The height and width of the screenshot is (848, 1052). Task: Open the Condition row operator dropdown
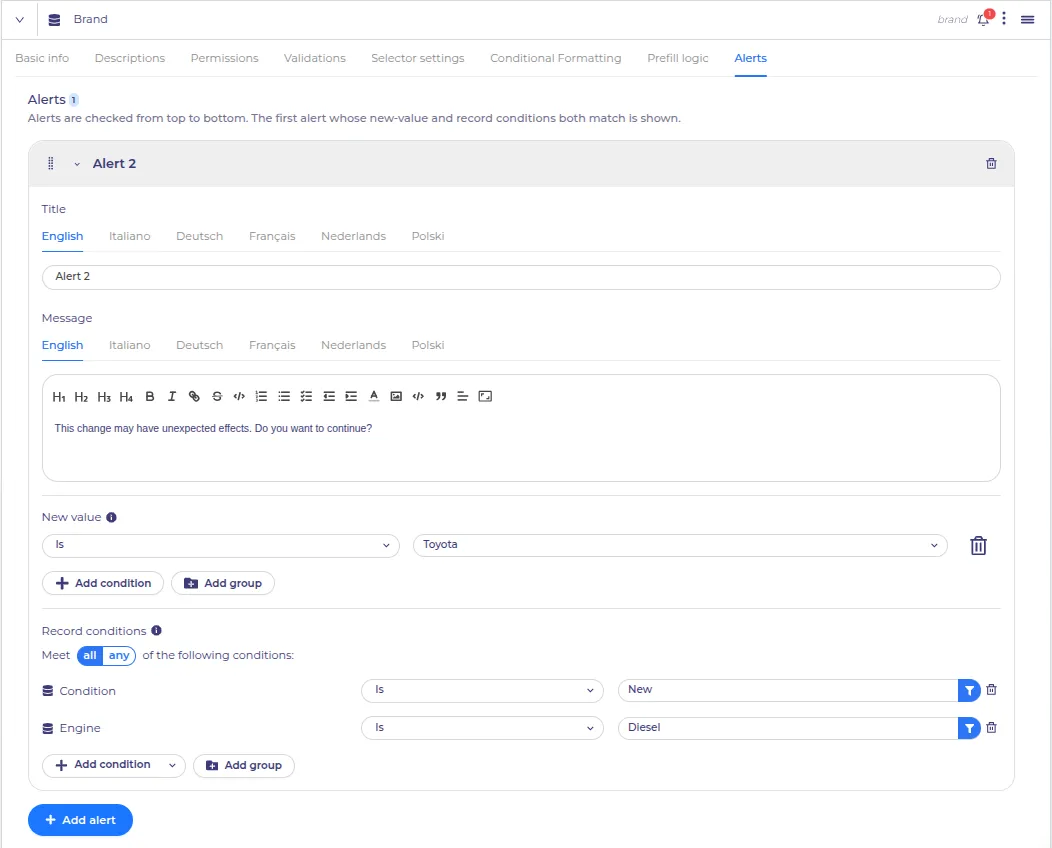(x=482, y=690)
